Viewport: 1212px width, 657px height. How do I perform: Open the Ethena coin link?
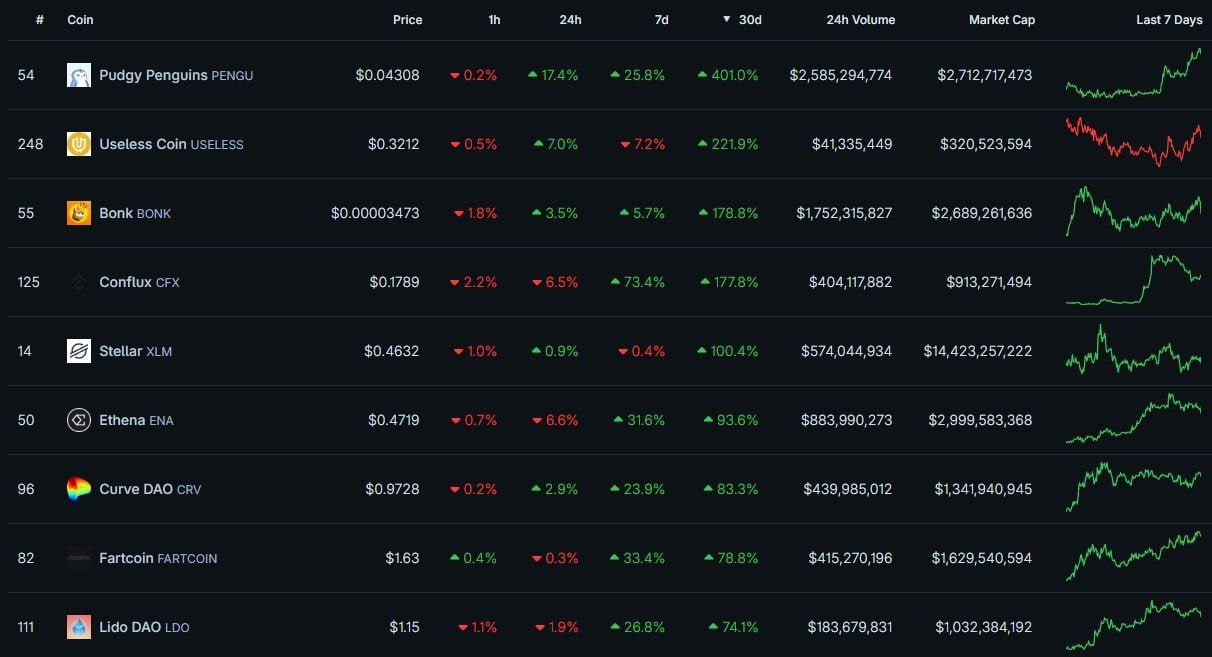click(136, 420)
